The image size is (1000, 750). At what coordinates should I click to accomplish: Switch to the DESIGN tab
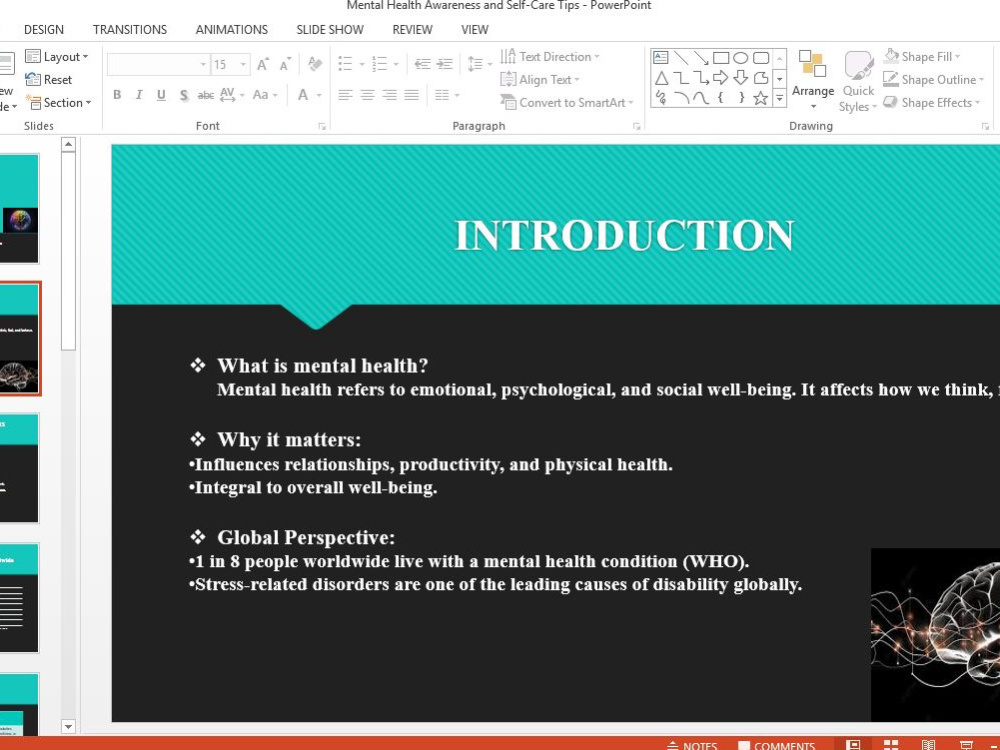pyautogui.click(x=44, y=29)
